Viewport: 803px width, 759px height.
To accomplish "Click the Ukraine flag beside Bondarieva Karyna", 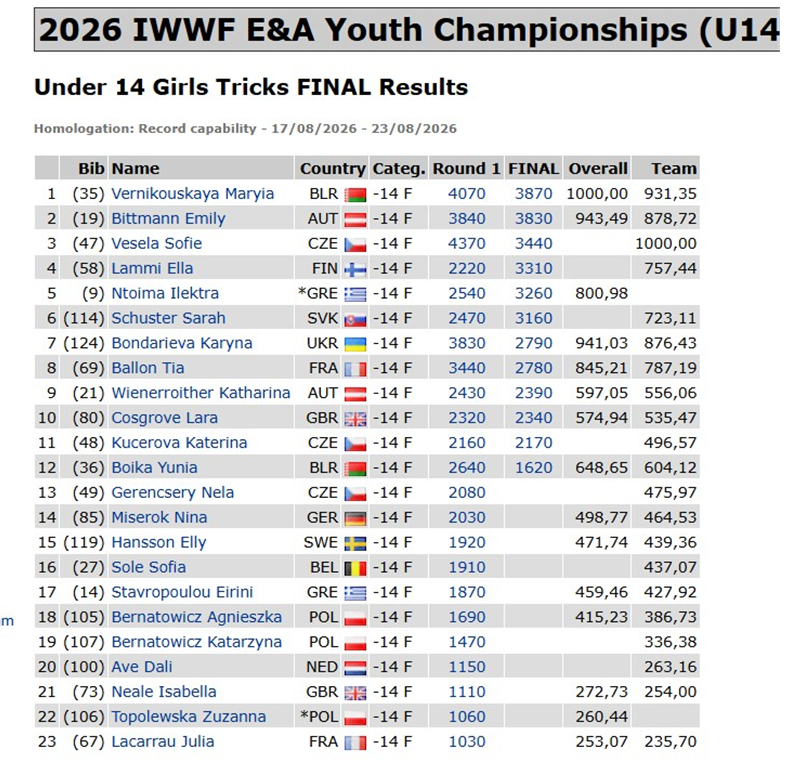I will coord(355,344).
